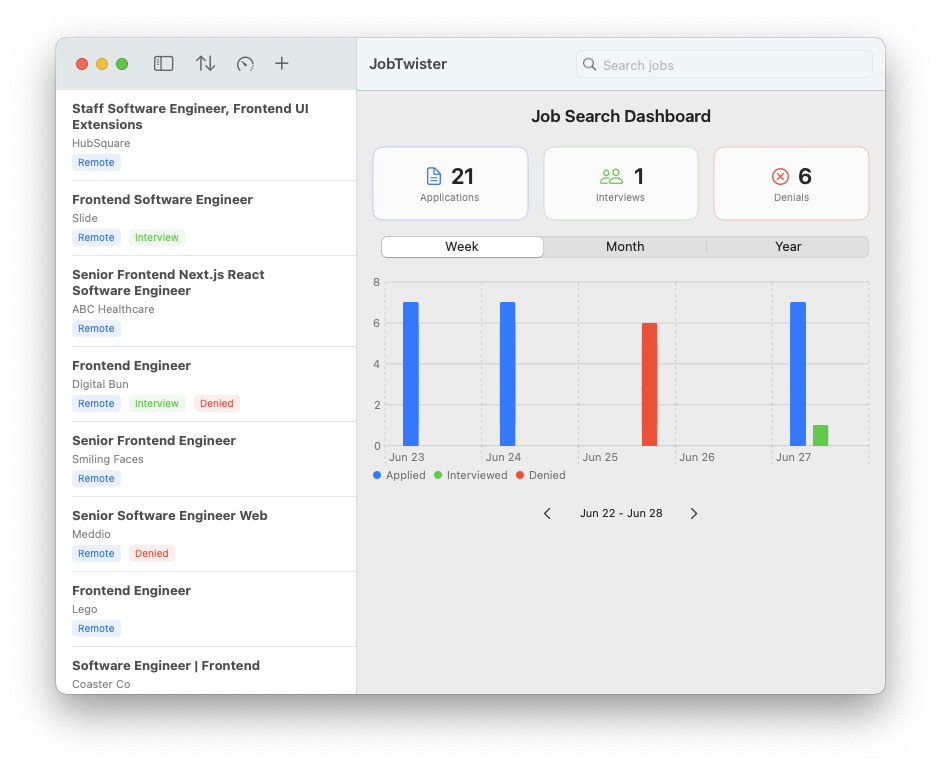Open the 6 Denials card
The height and width of the screenshot is (768, 941).
pyautogui.click(x=791, y=184)
